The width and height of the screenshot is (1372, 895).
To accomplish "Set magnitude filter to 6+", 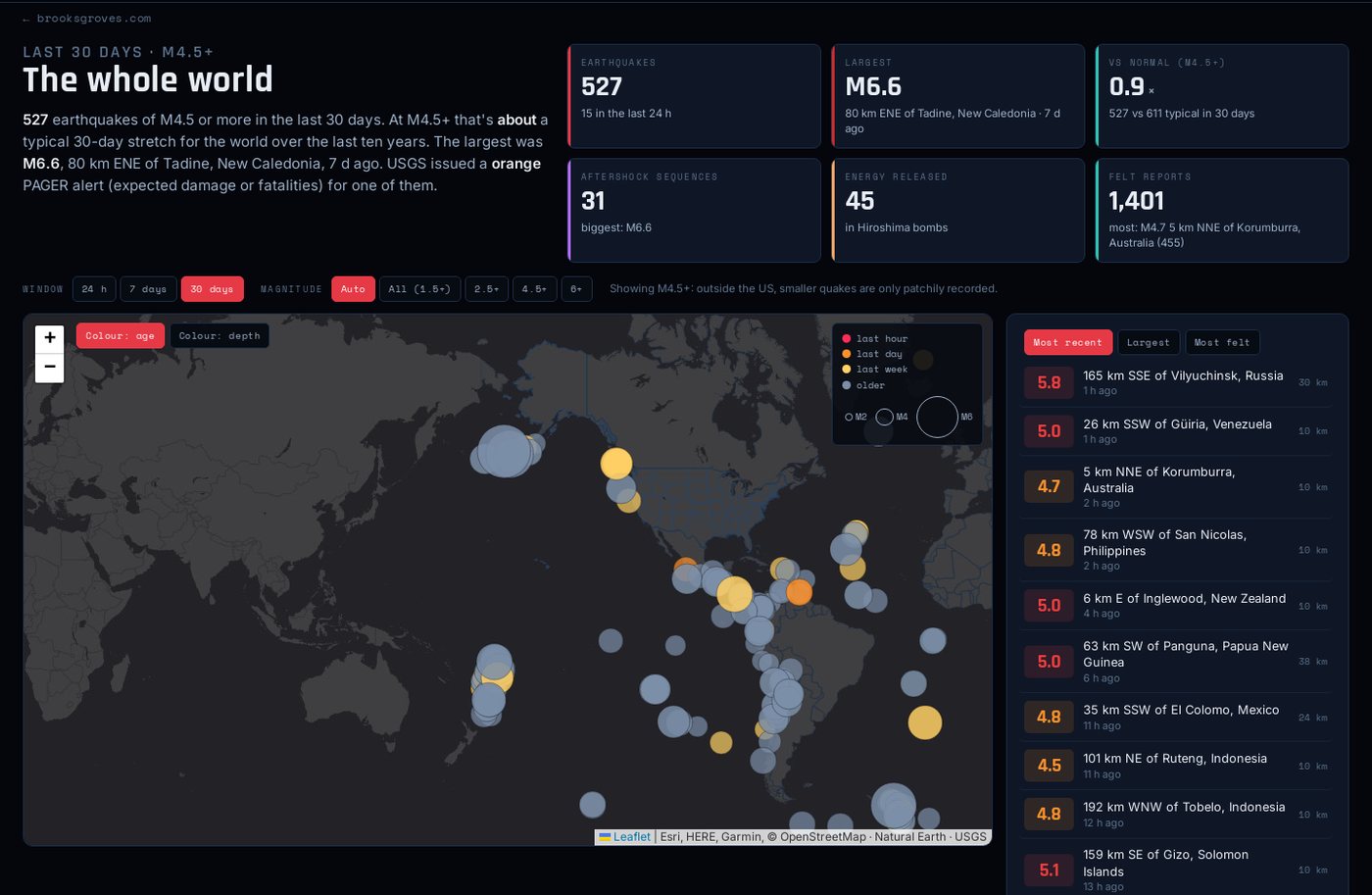I will (x=576, y=289).
